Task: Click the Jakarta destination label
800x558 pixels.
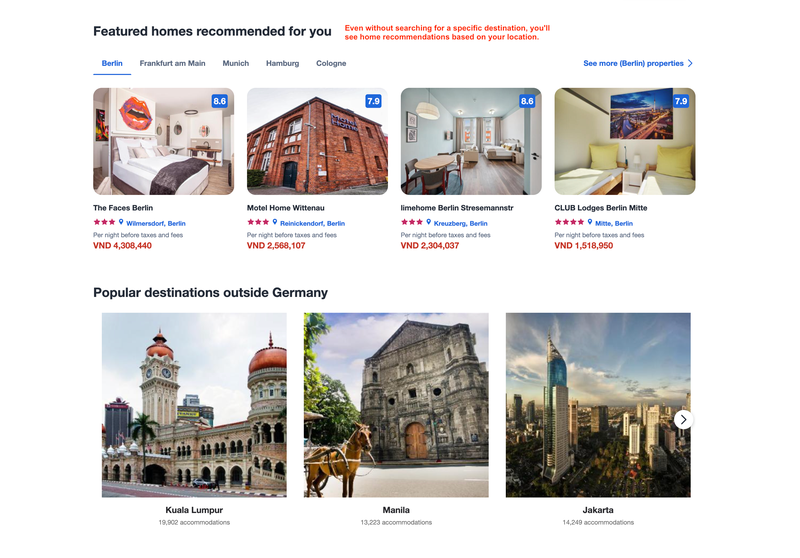Action: tap(598, 510)
